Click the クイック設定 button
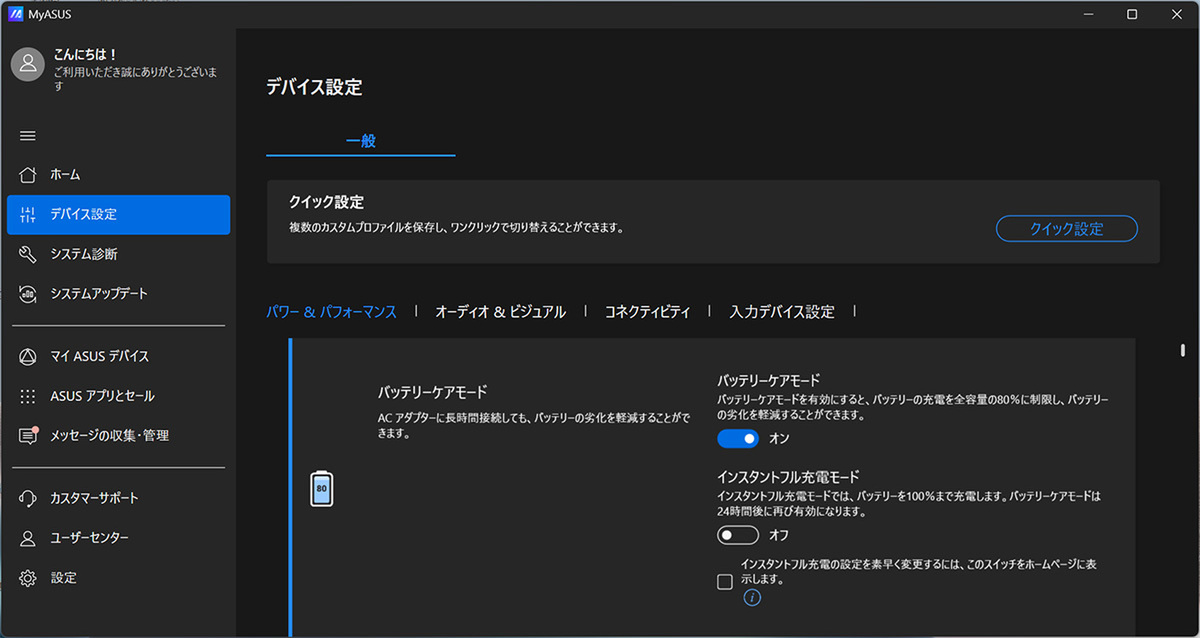This screenshot has height=638, width=1200. pyautogui.click(x=1067, y=229)
